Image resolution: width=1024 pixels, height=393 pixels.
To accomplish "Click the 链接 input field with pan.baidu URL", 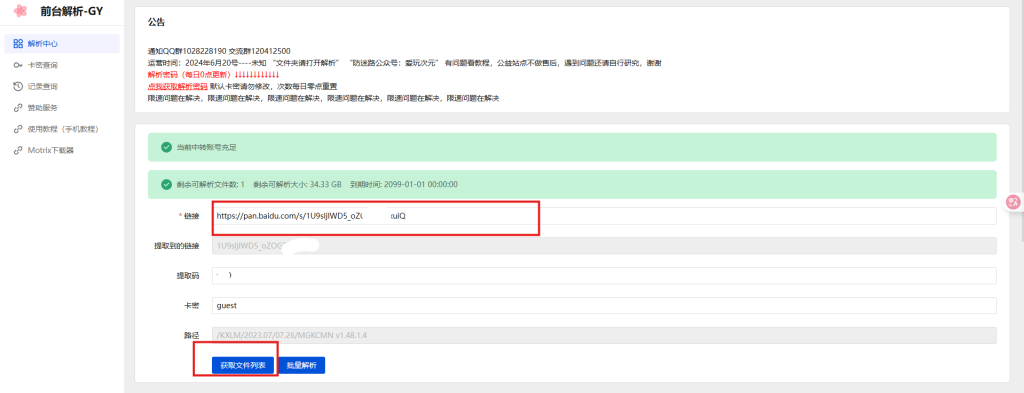I will tap(604, 216).
